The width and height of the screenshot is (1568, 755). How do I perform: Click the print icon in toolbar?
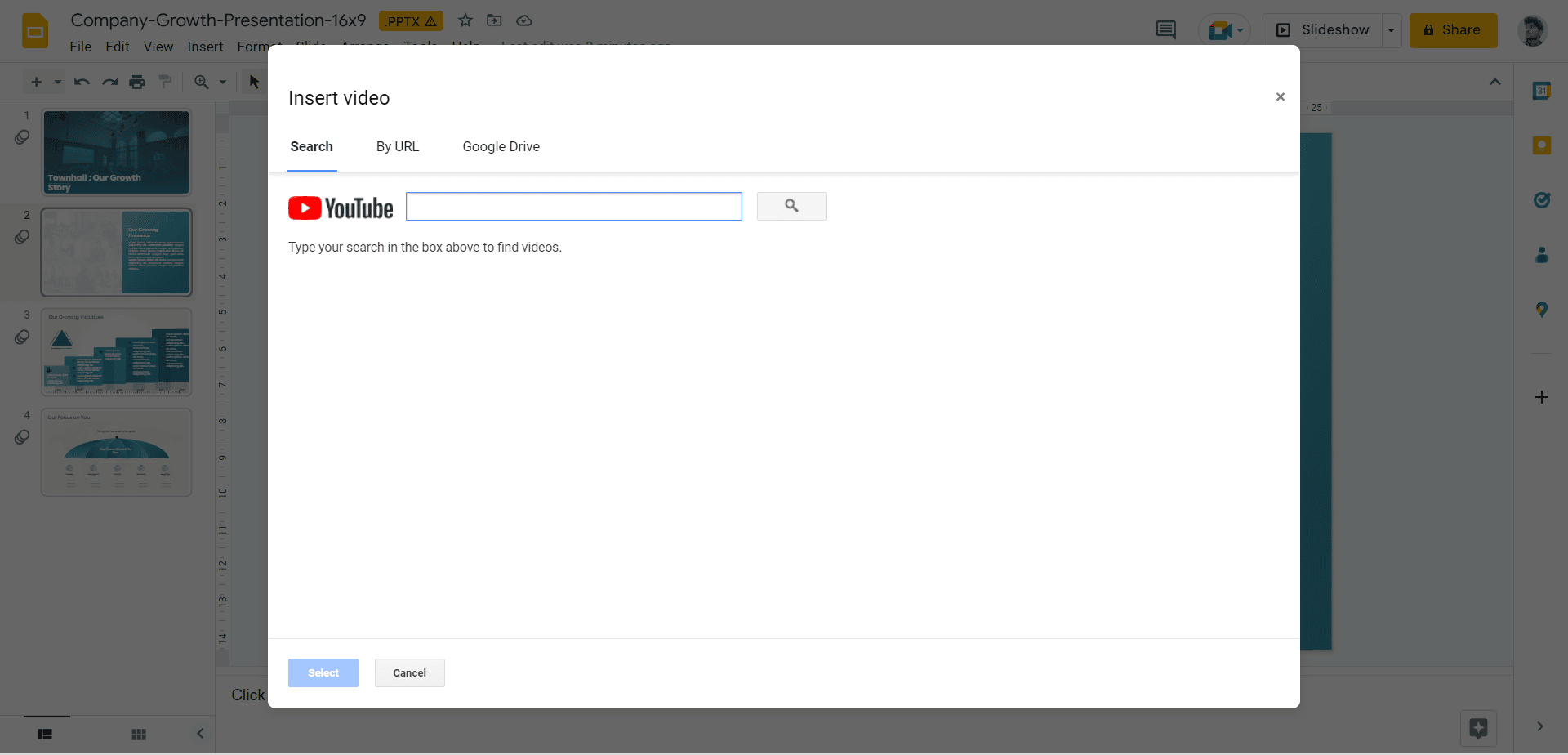click(137, 82)
